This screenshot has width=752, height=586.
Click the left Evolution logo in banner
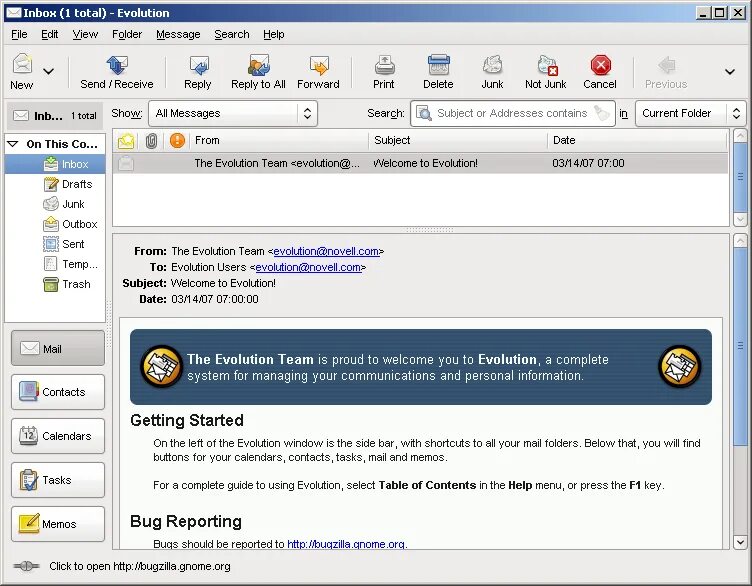[161, 366]
